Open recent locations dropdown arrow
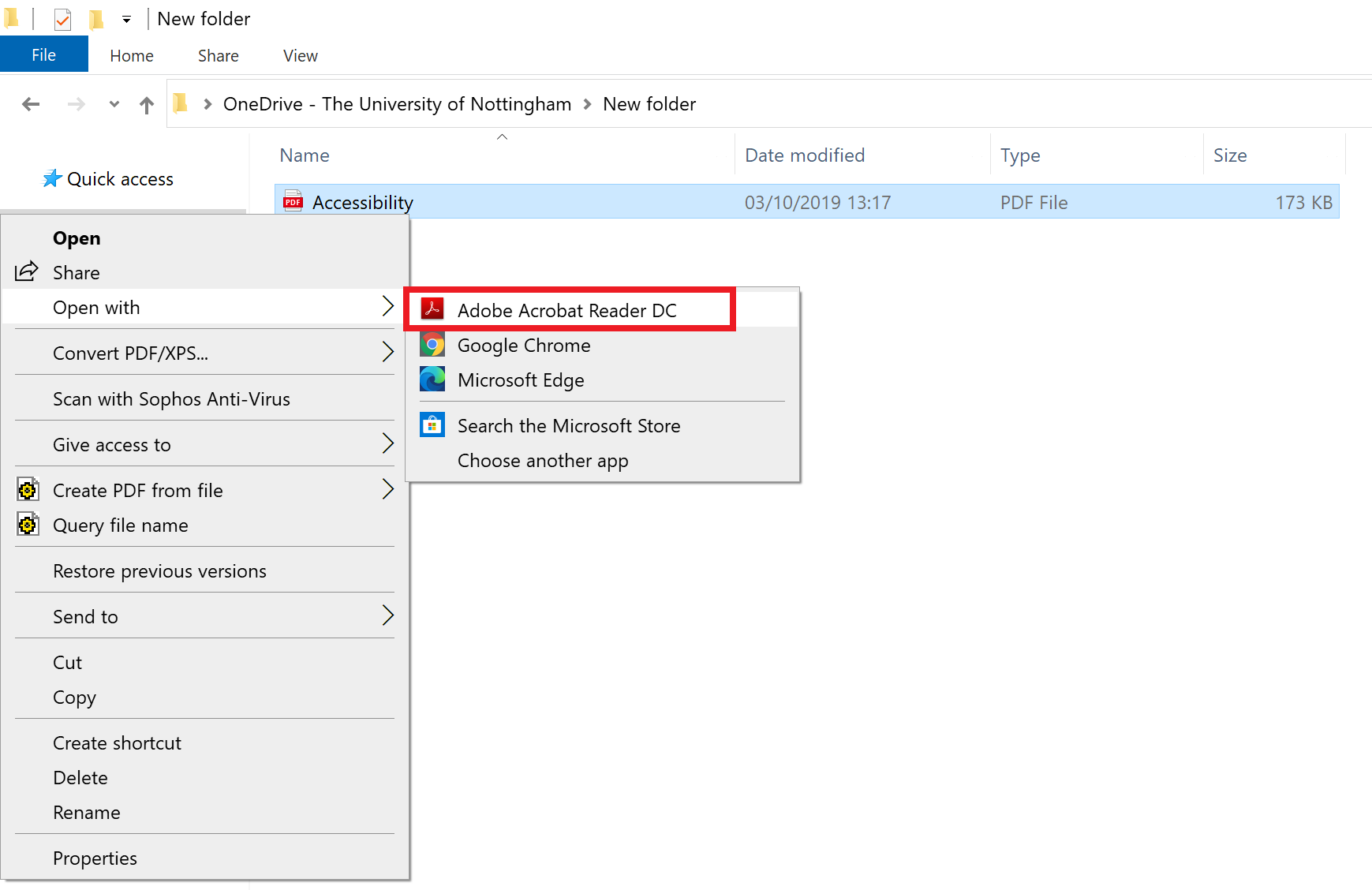The height and width of the screenshot is (890, 1372). tap(114, 104)
